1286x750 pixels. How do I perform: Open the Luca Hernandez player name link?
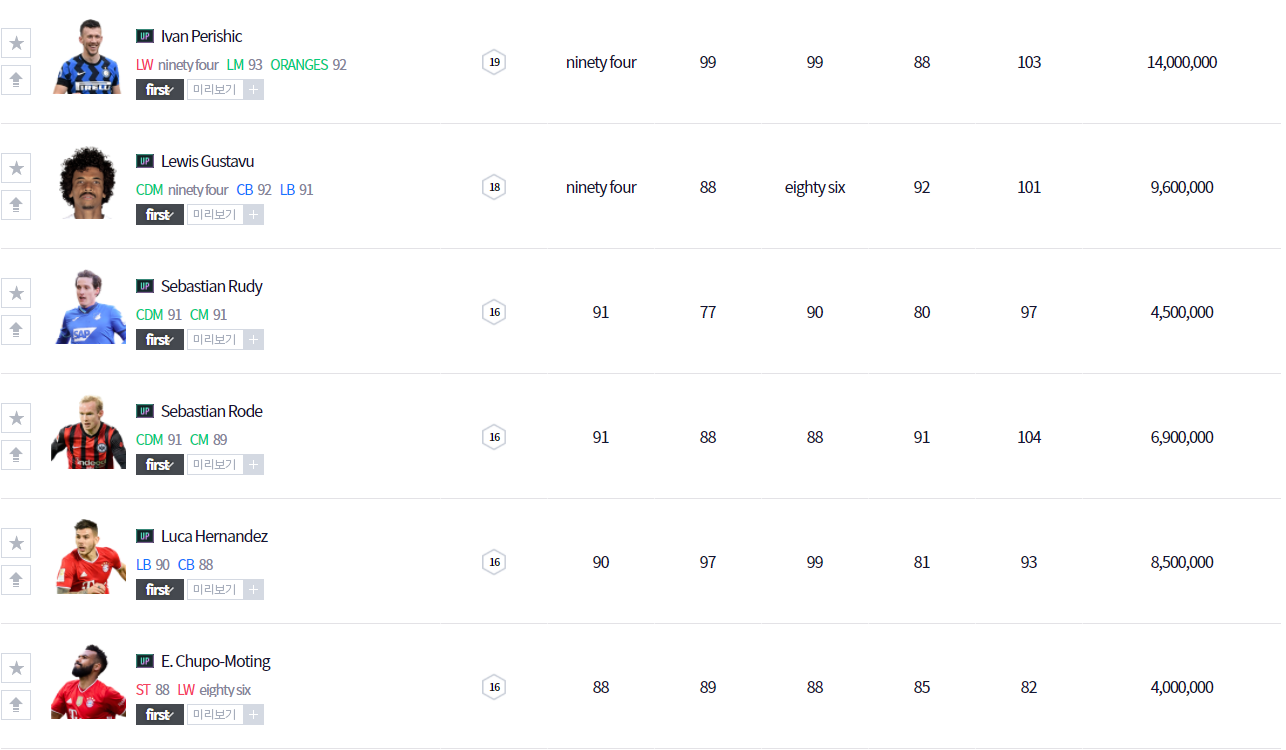click(x=214, y=536)
